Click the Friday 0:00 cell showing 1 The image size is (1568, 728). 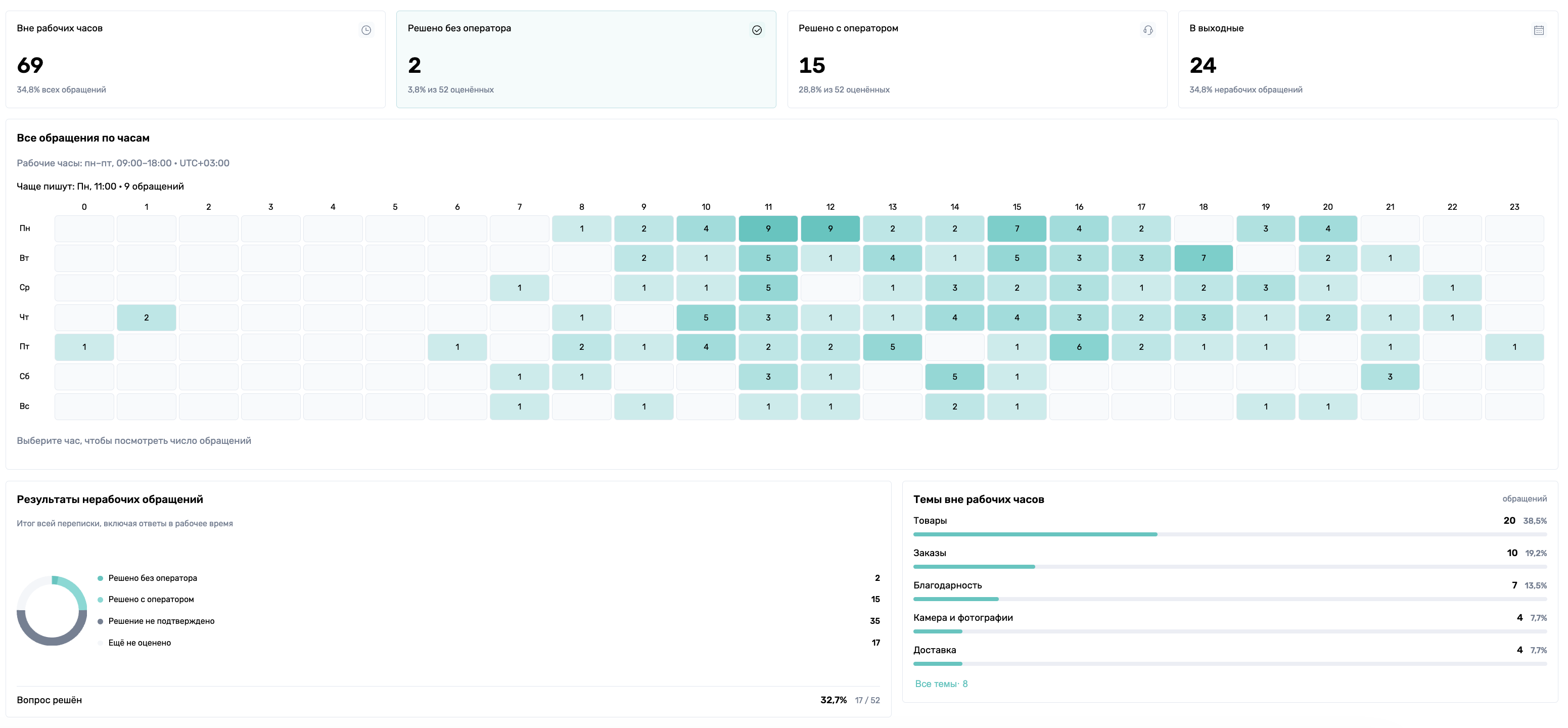pos(84,347)
